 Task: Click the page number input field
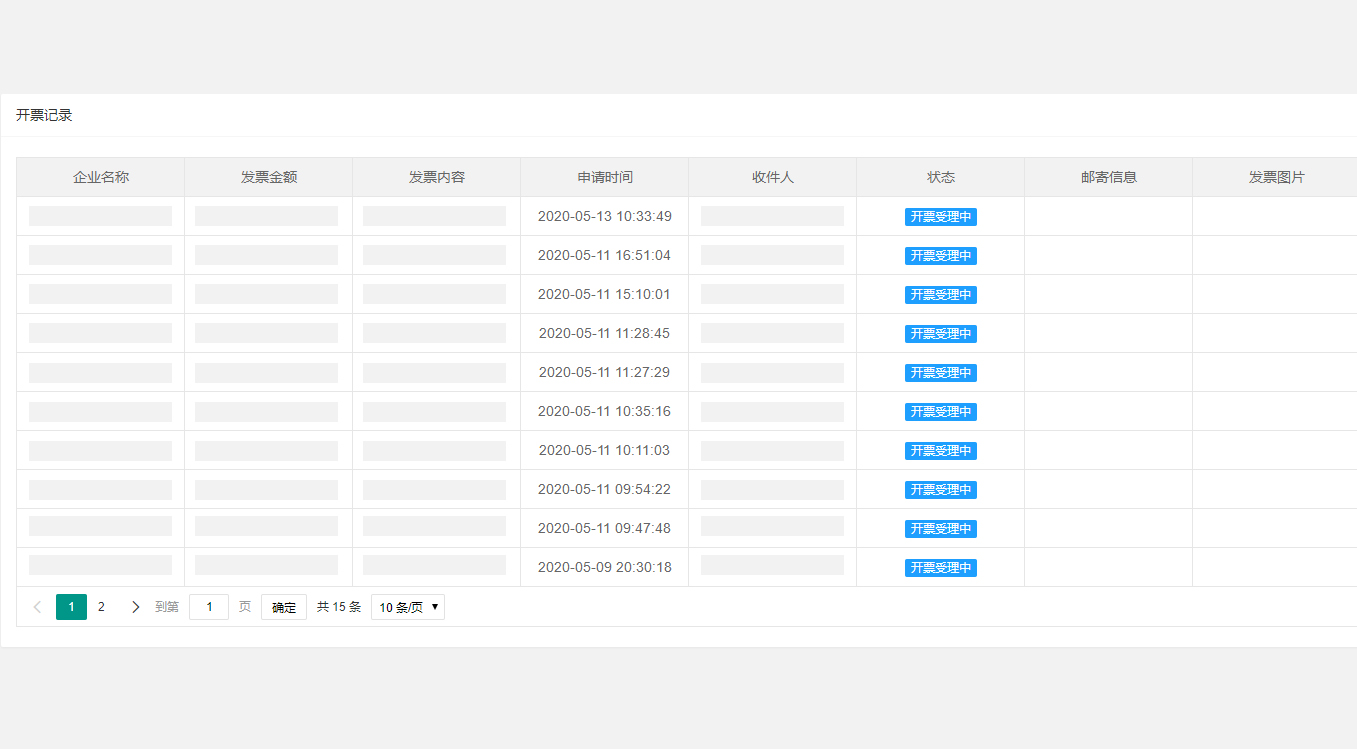click(x=209, y=607)
